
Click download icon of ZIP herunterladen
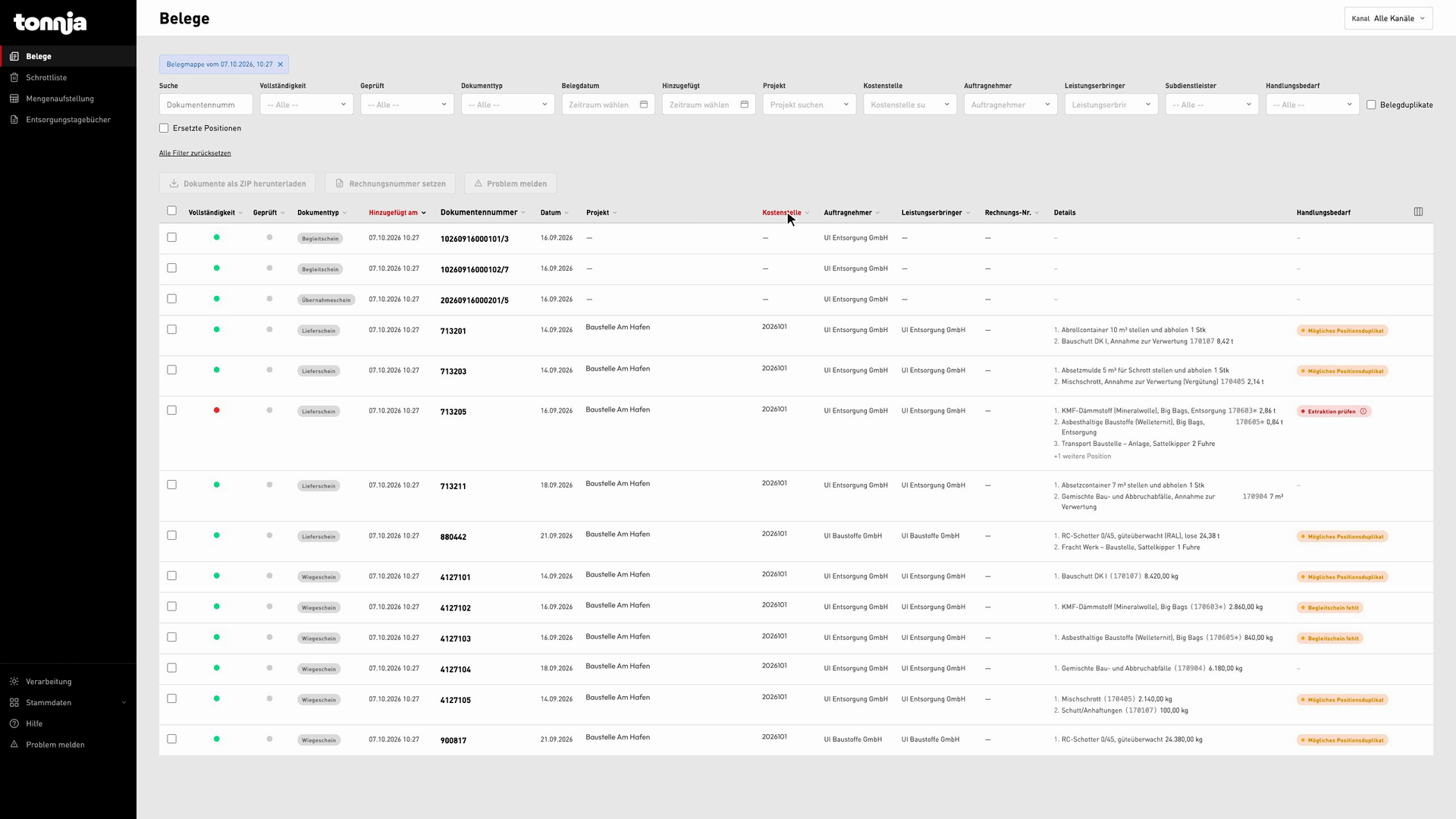pyautogui.click(x=174, y=184)
